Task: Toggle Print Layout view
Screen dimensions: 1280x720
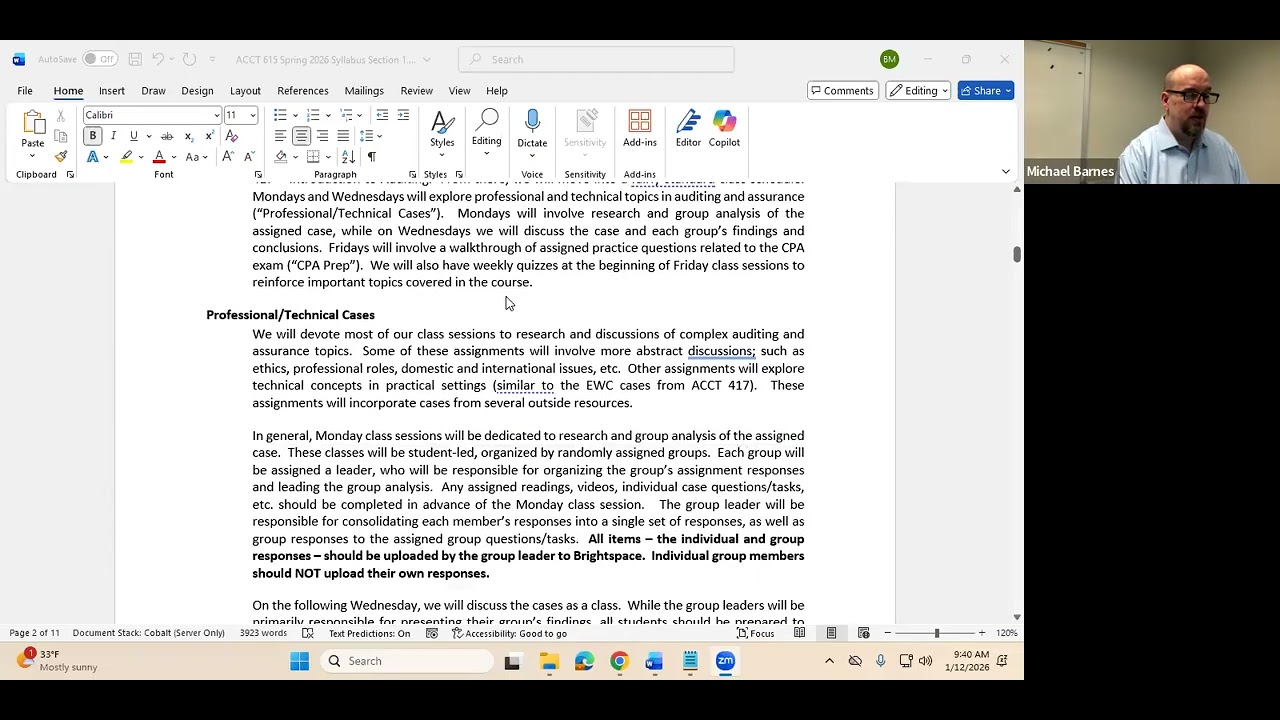Action: click(x=831, y=633)
